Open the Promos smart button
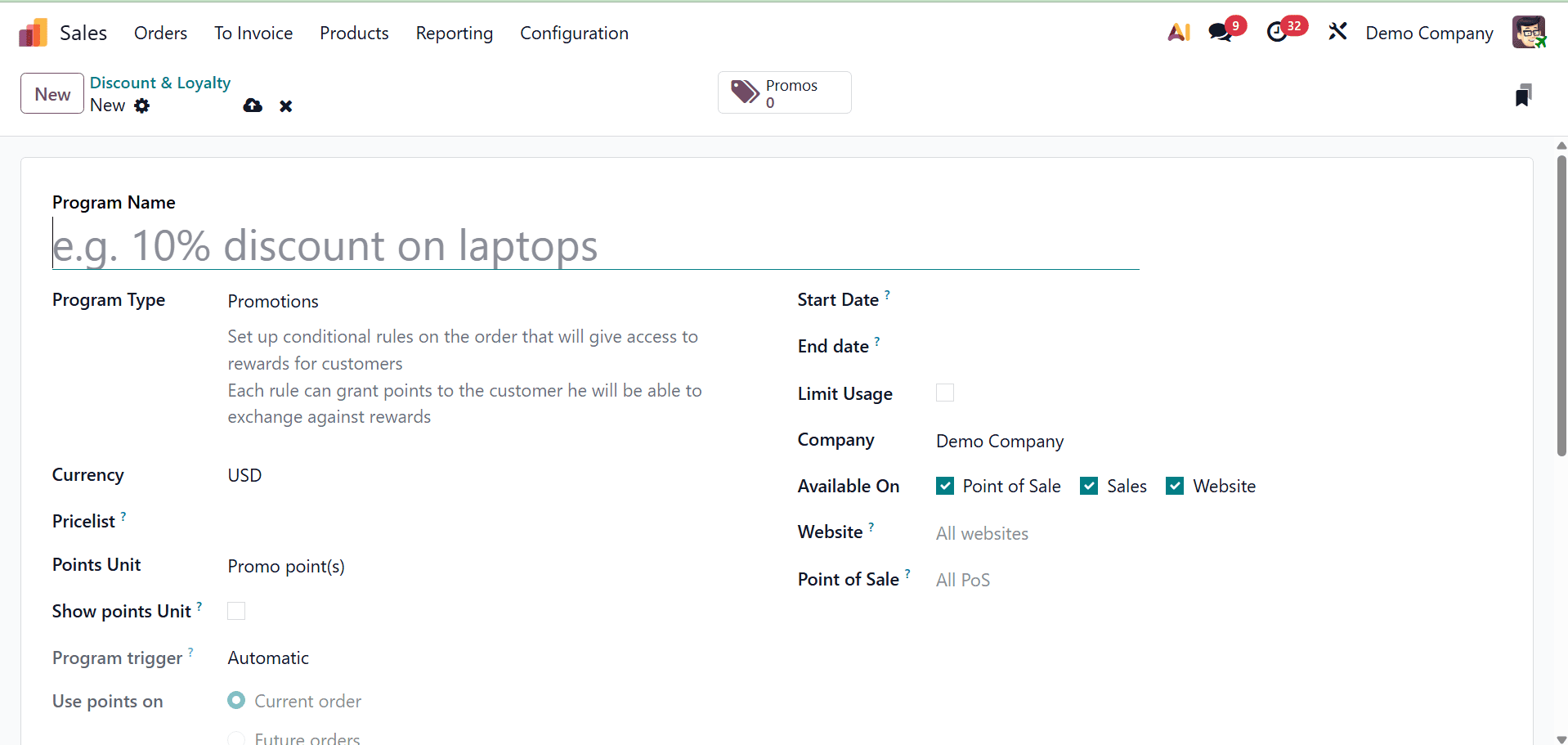The width and height of the screenshot is (1568, 745). point(783,92)
